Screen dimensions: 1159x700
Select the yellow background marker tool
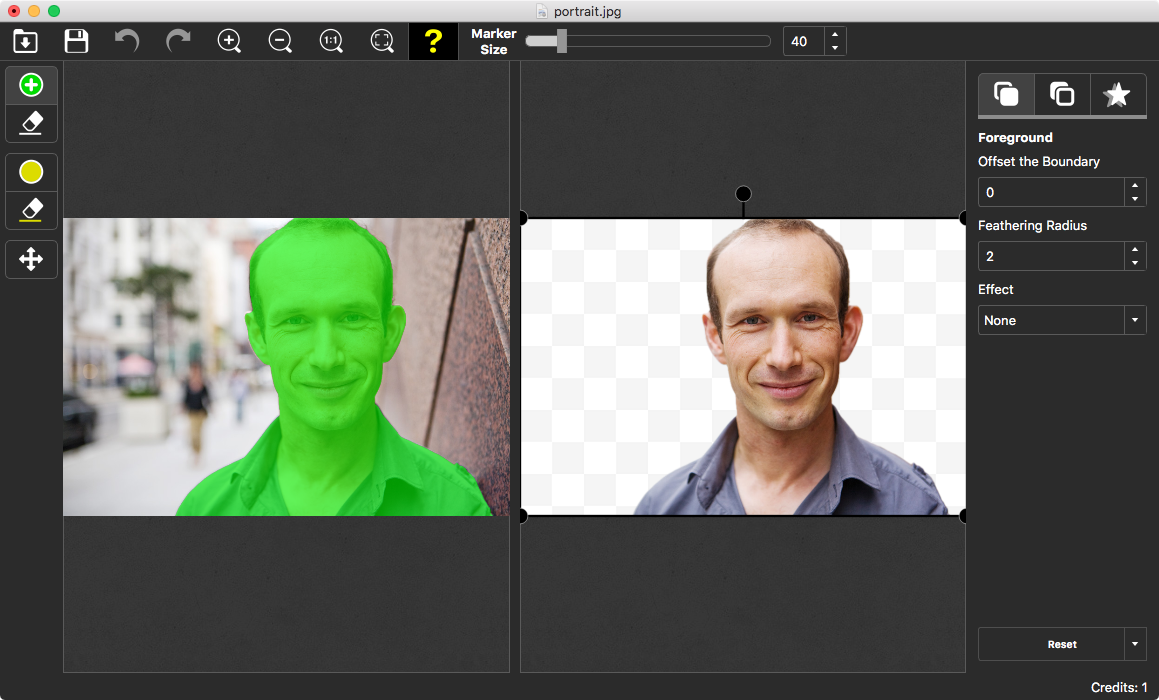[x=31, y=171]
